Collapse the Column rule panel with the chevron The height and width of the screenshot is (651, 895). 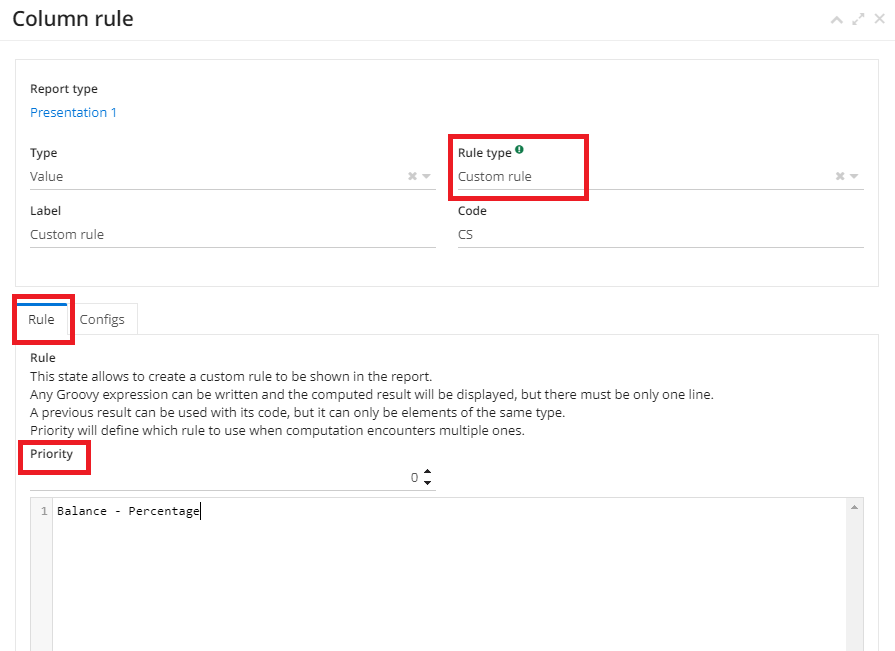837,20
